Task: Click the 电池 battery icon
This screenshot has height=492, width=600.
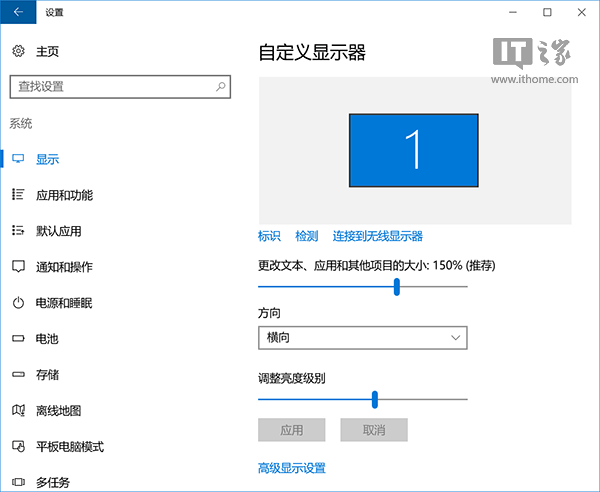Action: click(18, 339)
